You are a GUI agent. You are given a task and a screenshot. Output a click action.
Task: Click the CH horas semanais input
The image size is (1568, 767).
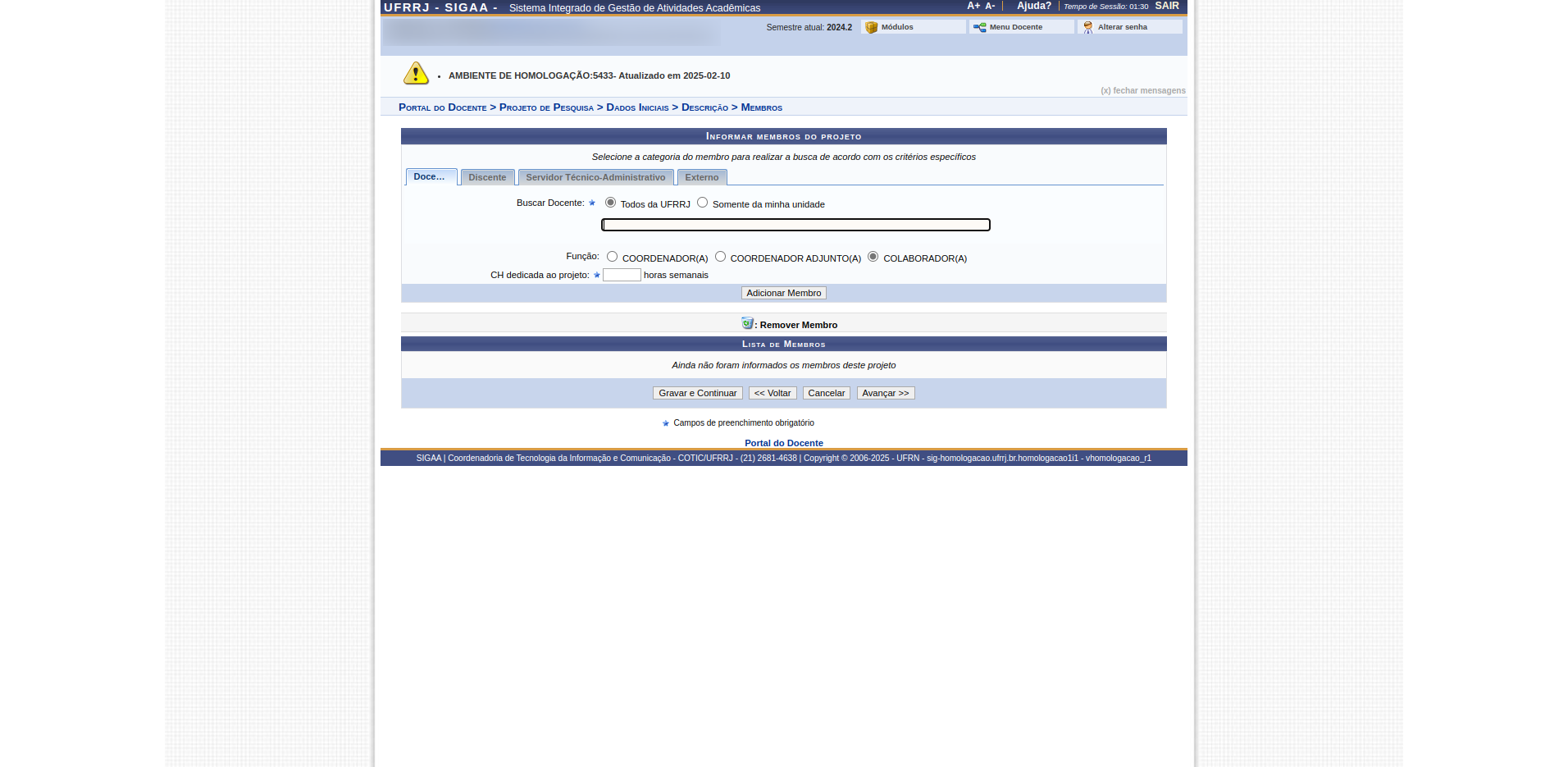click(622, 275)
